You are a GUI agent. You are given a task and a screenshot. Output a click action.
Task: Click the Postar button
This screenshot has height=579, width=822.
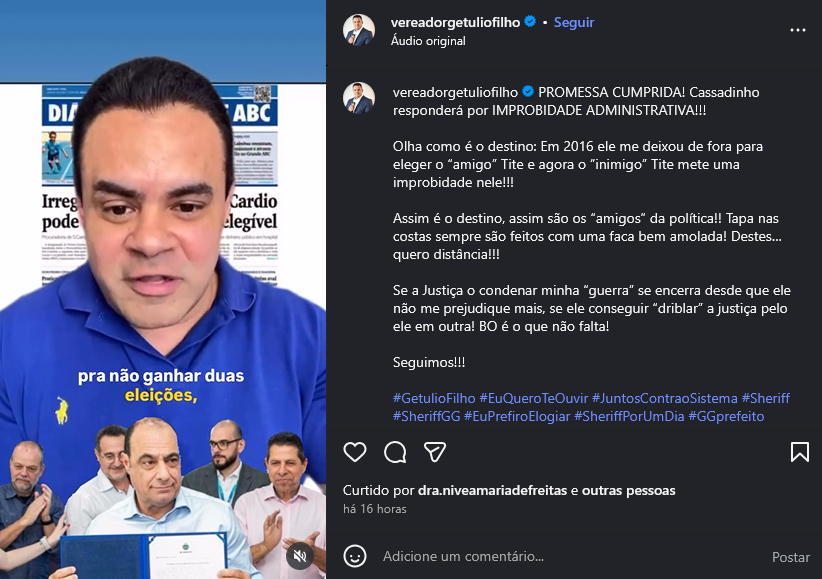(791, 556)
